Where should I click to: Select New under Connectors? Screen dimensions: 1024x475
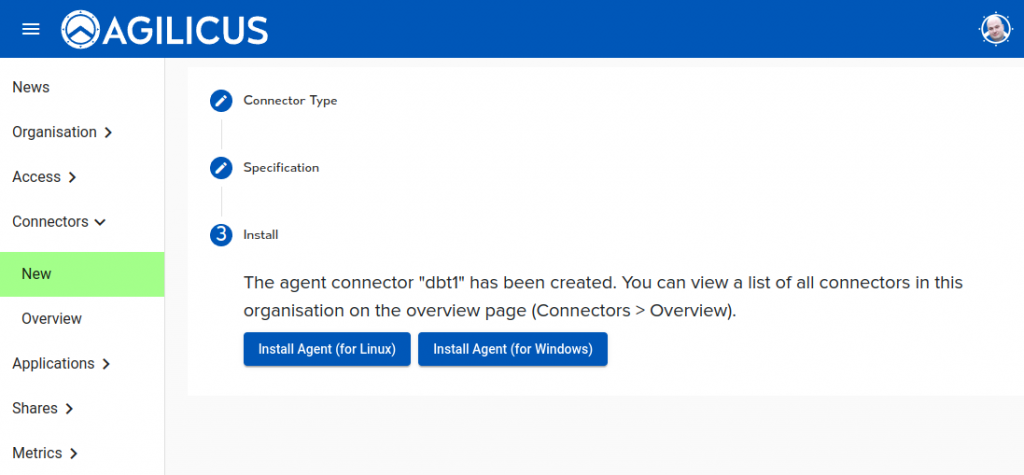pyautogui.click(x=37, y=274)
